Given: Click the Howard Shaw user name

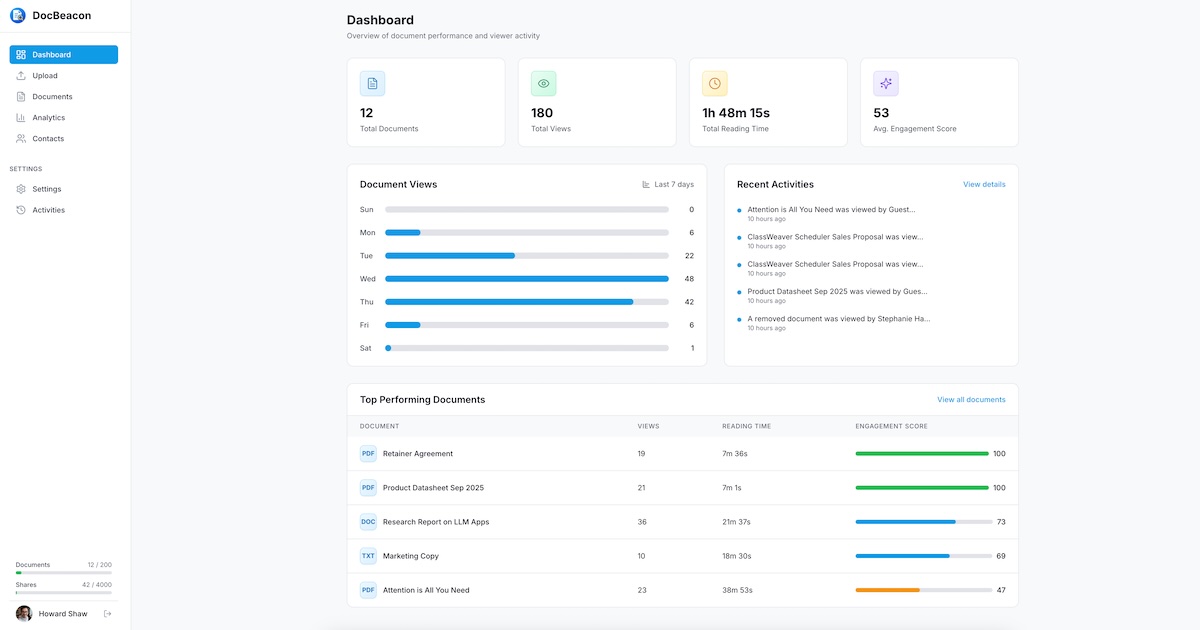Looking at the screenshot, I should click(x=63, y=614).
